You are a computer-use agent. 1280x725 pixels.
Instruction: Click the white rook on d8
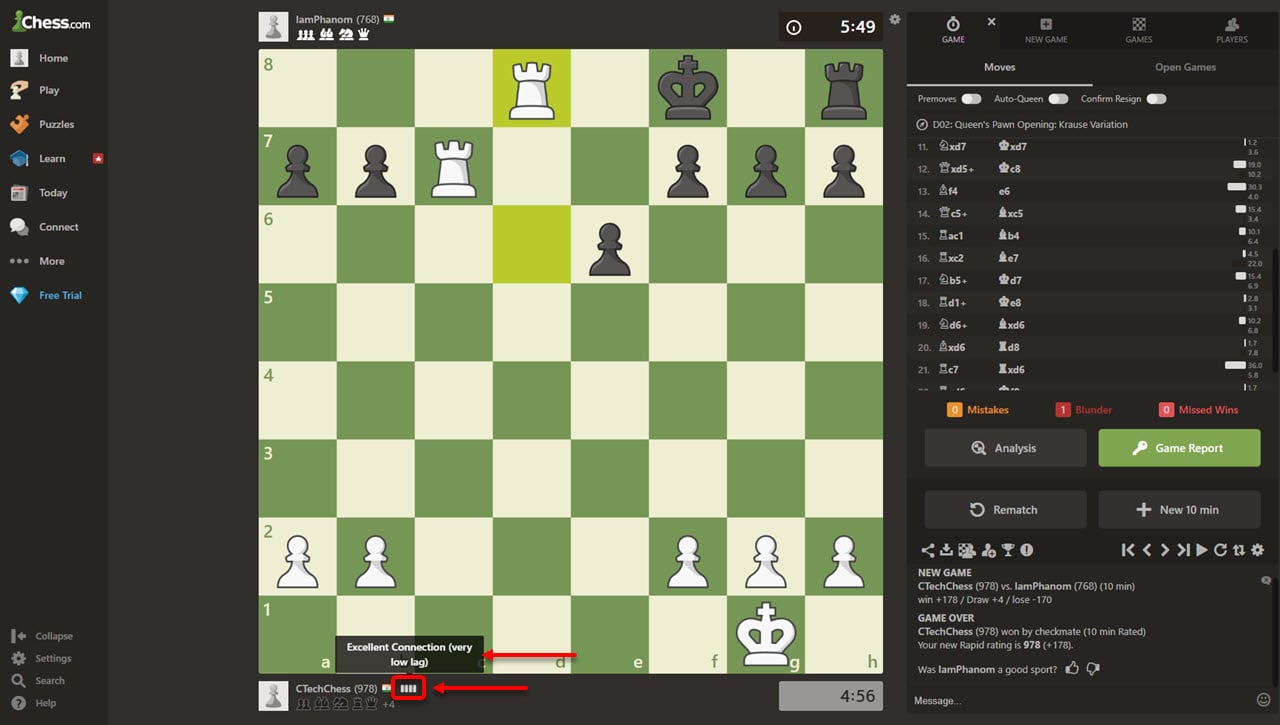point(532,88)
